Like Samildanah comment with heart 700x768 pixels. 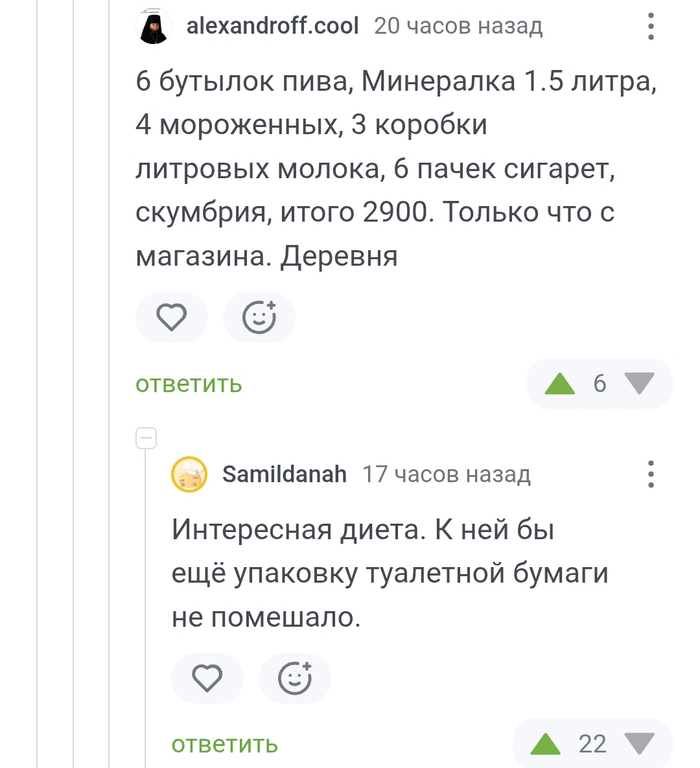(207, 679)
